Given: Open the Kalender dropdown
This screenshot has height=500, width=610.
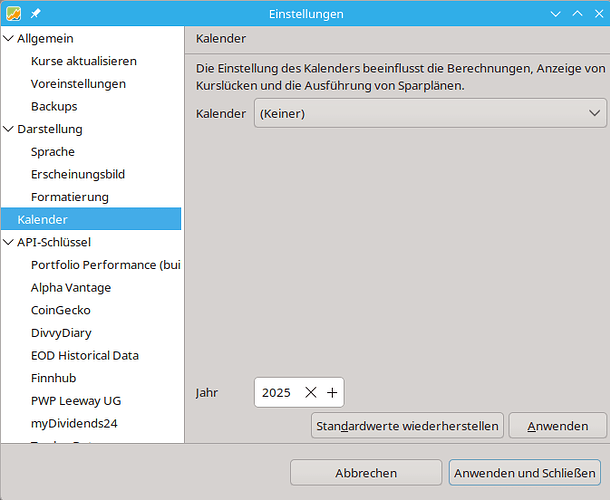Looking at the screenshot, I should tap(430, 114).
